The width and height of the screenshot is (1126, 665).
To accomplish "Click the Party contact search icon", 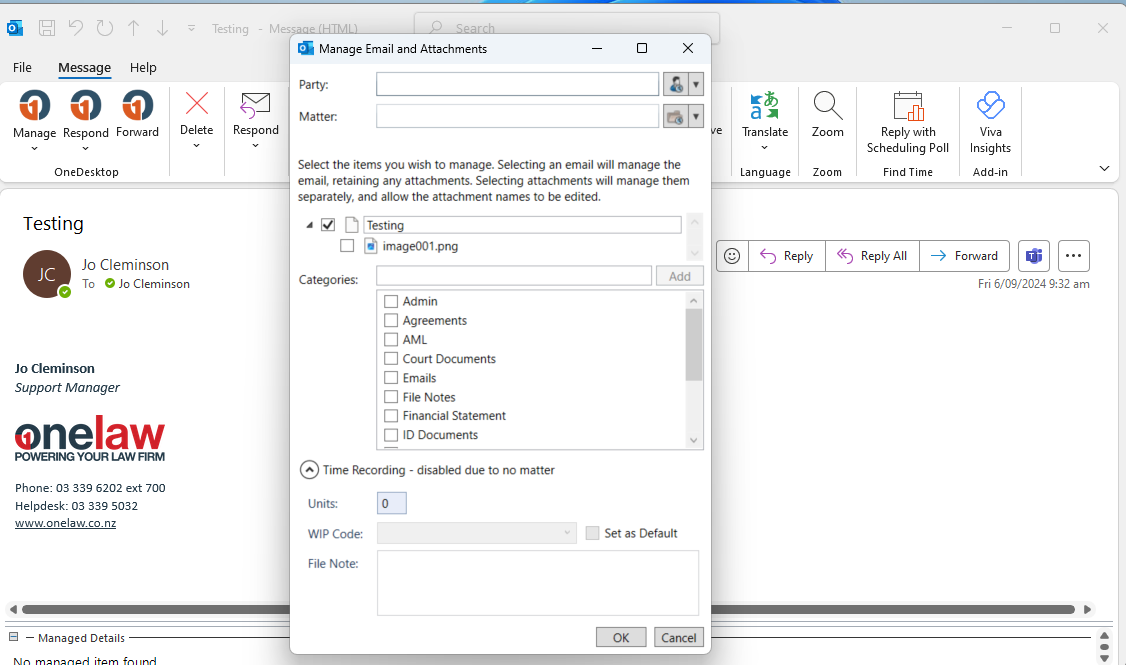I will 674,84.
